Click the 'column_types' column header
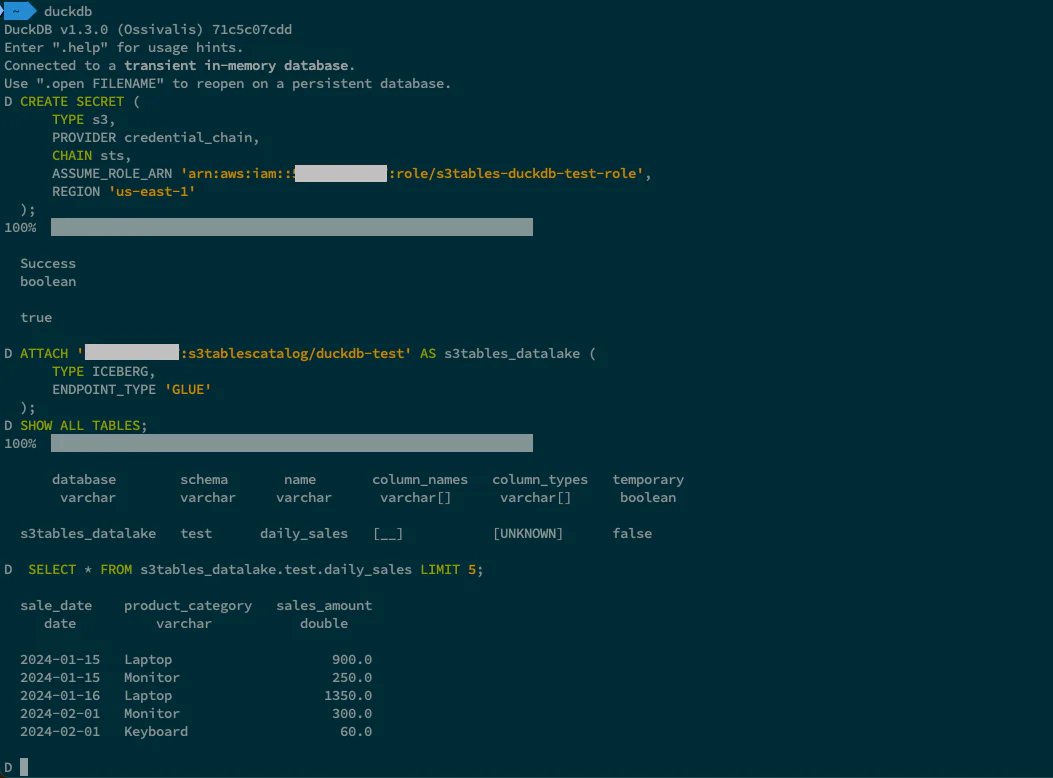Viewport: 1053px width, 778px height. pos(540,480)
